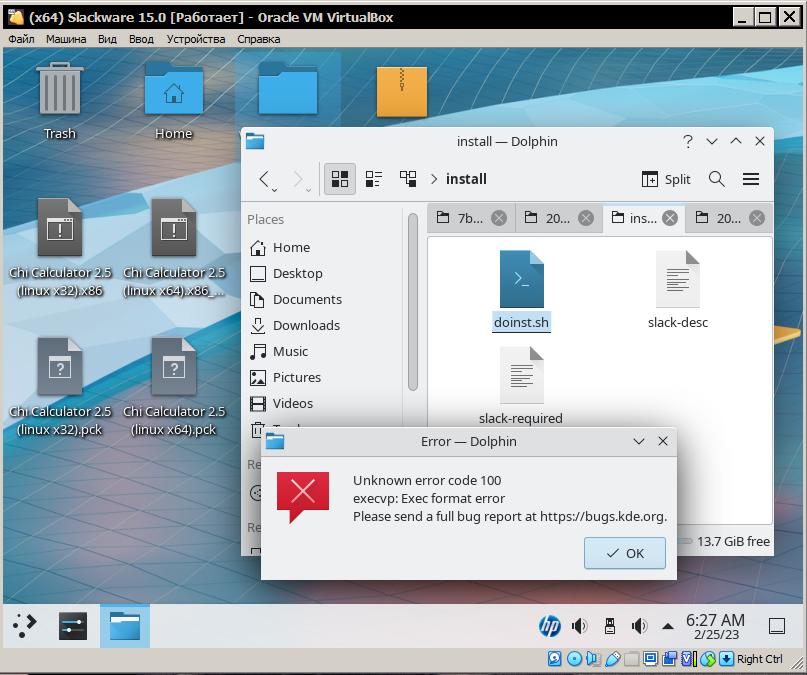Screen dimensions: 807x675
Task: Click the red error icon in dialog
Action: [303, 497]
